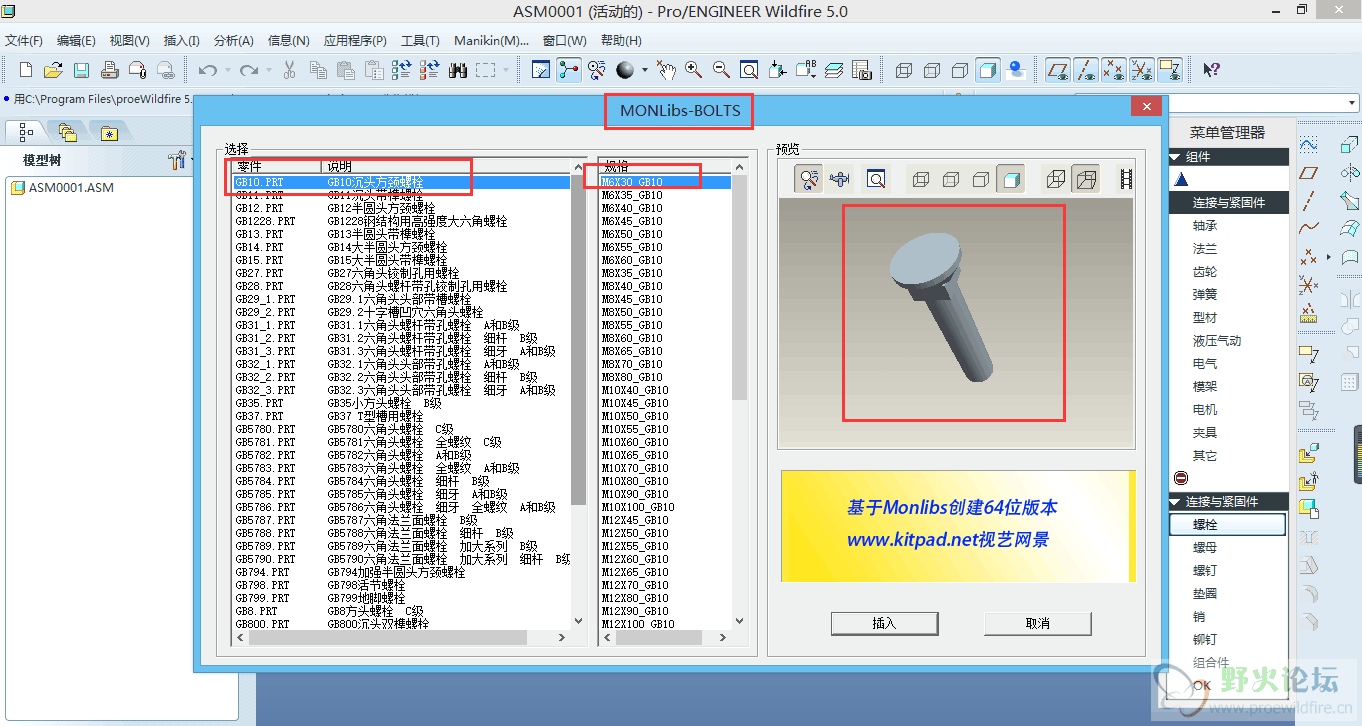Open the binoculars Find tool
Screen dimensions: 1362x726
[x=459, y=70]
